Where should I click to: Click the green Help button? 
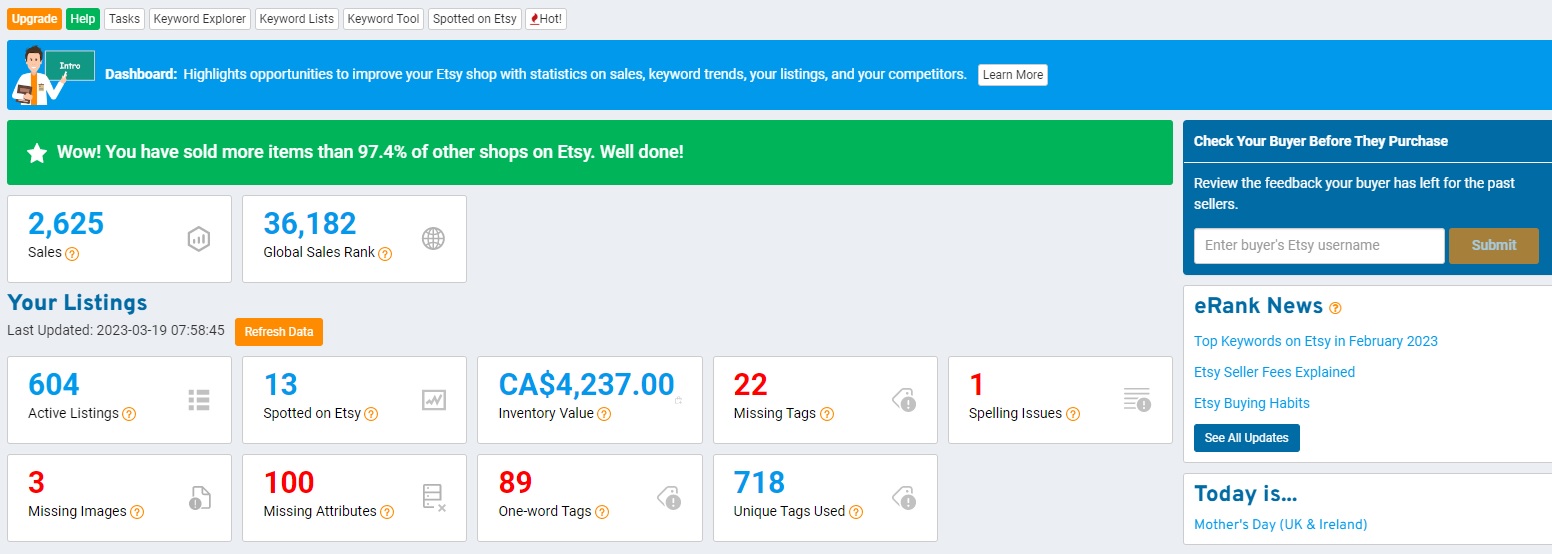[83, 19]
